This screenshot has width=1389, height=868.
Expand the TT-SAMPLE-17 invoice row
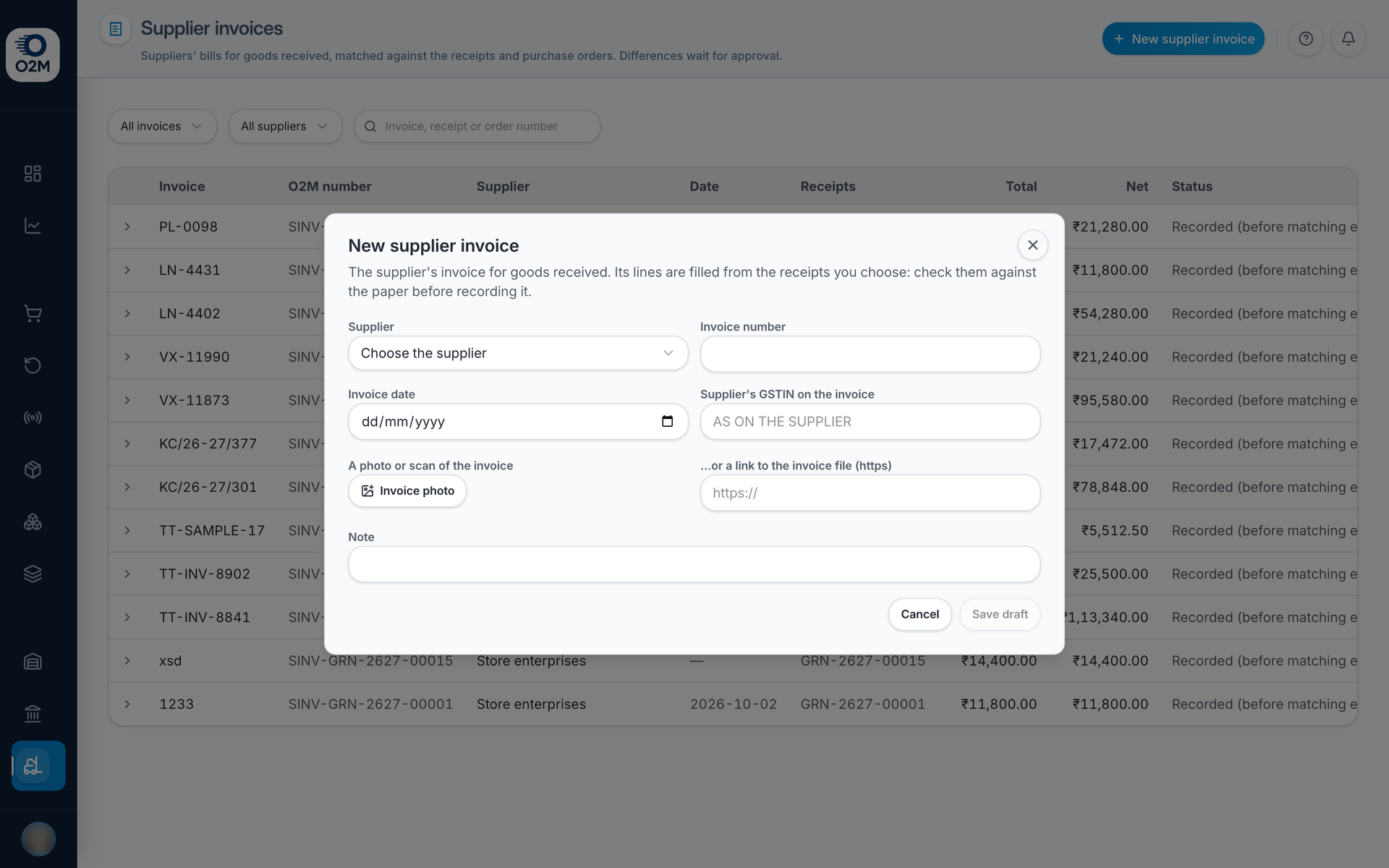(127, 531)
